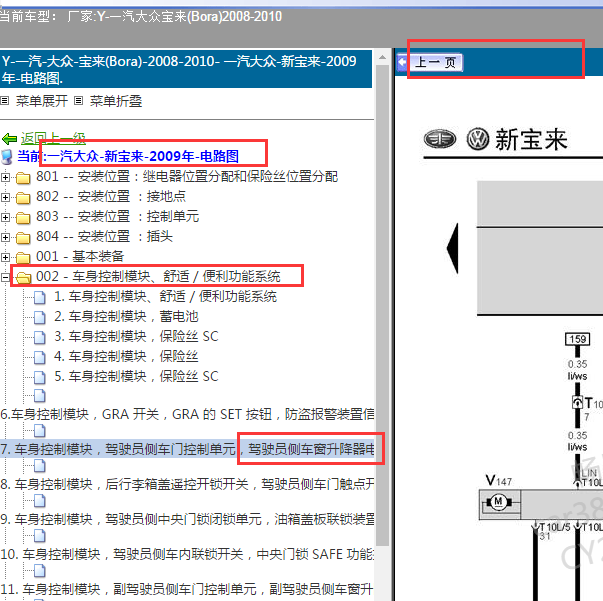Click document icon above item 7 驾驶员侧车门
Image resolution: width=603 pixels, height=601 pixels.
[40, 431]
